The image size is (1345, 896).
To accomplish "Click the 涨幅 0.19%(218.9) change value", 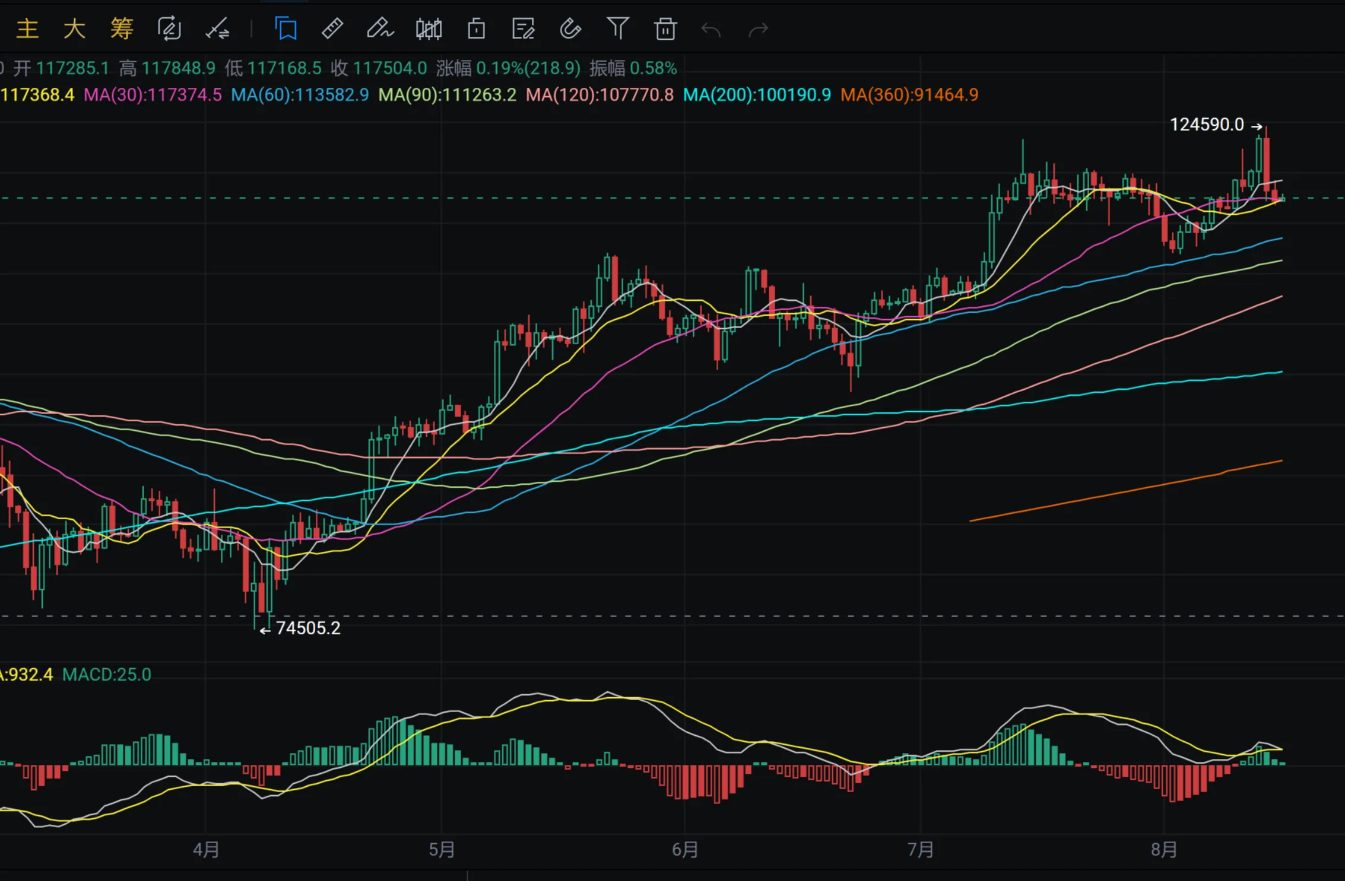I will point(508,68).
